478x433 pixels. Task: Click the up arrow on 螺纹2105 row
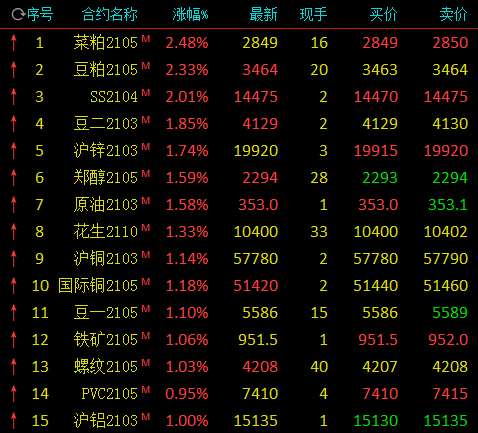coord(14,367)
